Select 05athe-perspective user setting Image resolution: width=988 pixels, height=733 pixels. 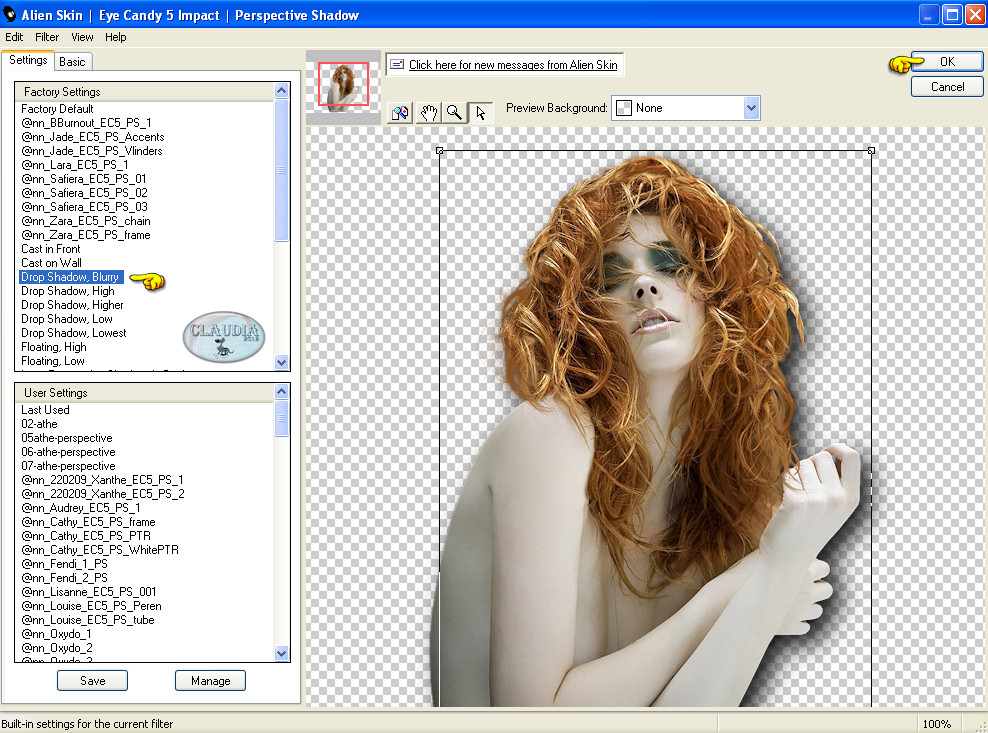[67, 438]
